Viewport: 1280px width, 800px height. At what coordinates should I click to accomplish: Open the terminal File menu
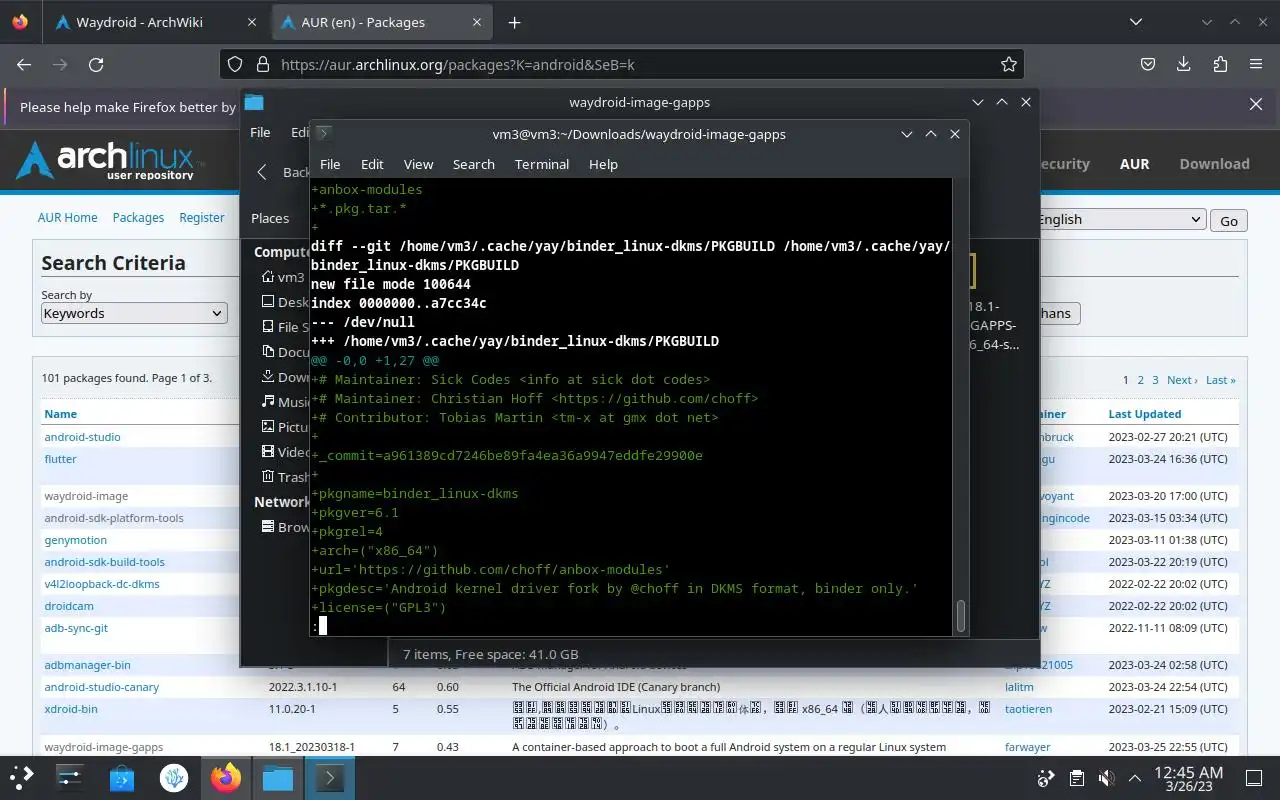330,164
